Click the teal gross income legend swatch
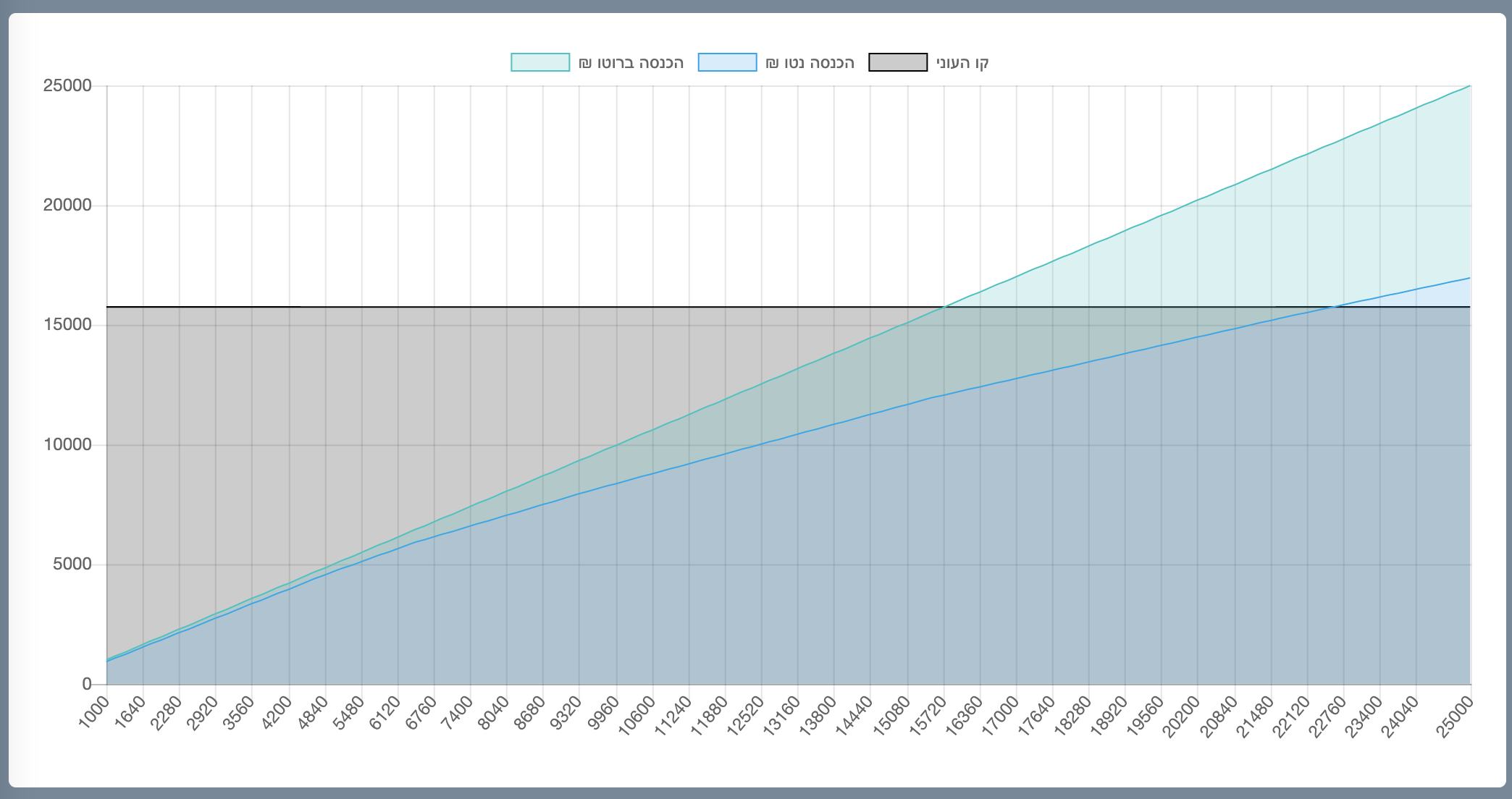This screenshot has height=799, width=1512. (x=540, y=62)
